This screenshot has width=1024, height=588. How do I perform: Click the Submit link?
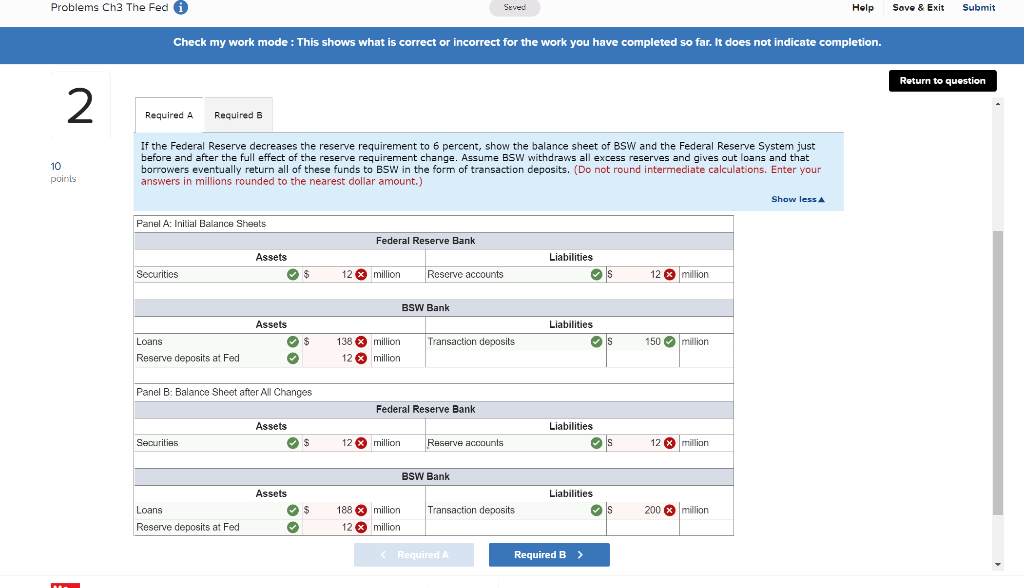(978, 8)
